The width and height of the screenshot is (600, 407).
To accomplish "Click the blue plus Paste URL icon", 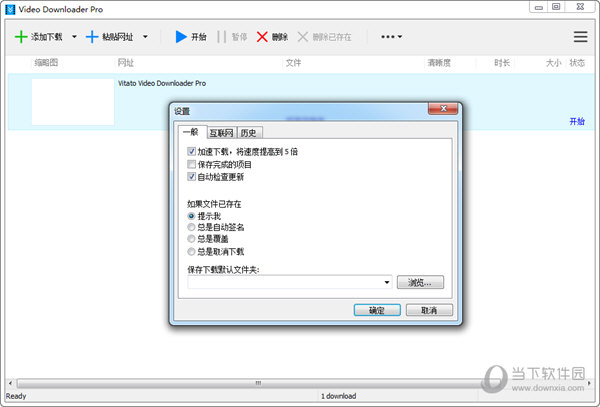I will (x=92, y=37).
